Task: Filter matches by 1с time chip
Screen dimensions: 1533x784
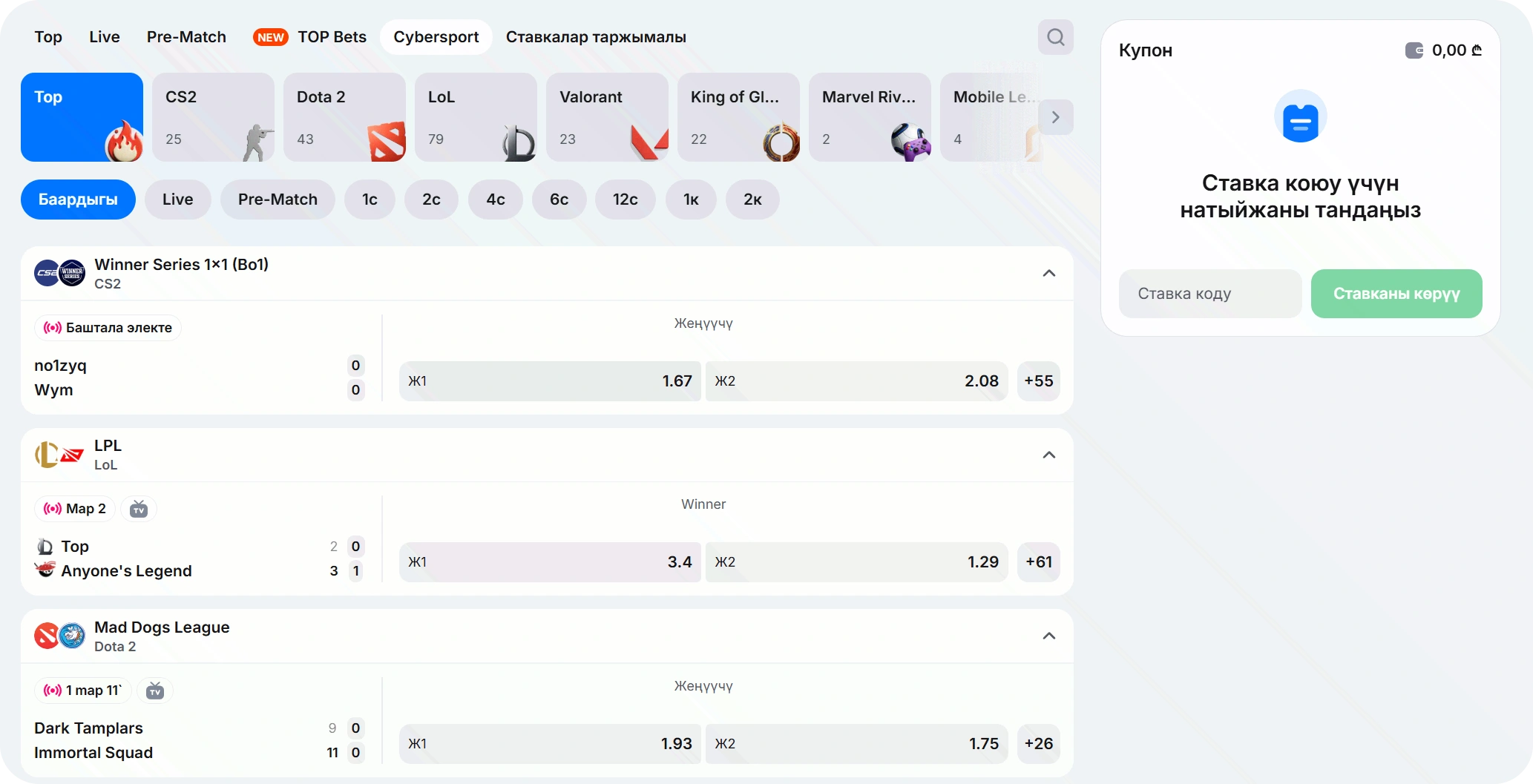Action: (x=370, y=200)
